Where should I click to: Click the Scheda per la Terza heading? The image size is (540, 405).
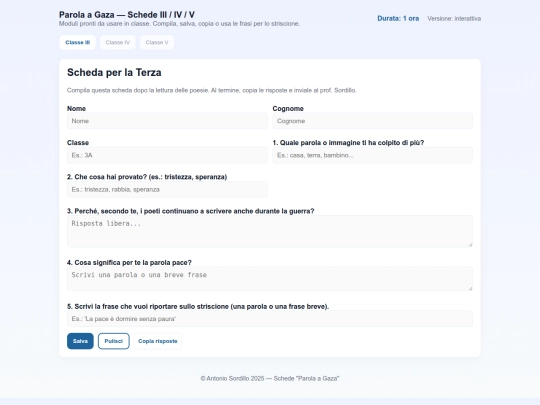point(114,72)
